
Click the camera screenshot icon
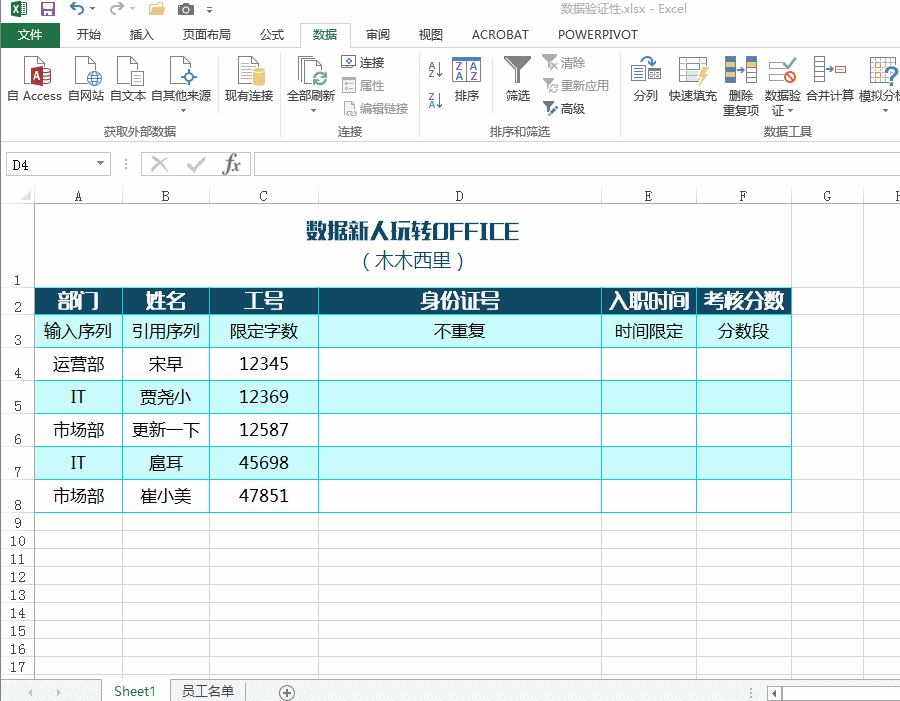coord(185,9)
